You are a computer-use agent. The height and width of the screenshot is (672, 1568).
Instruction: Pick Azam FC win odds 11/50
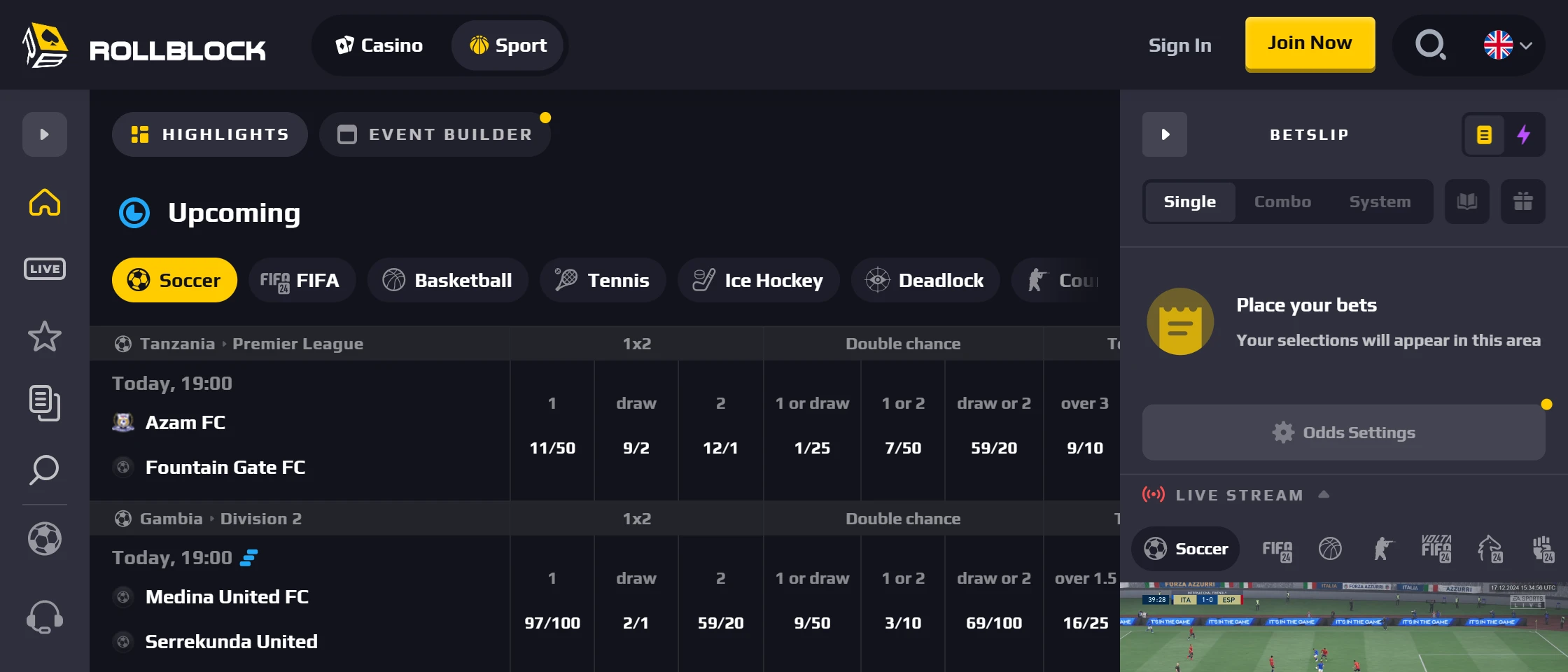click(552, 448)
